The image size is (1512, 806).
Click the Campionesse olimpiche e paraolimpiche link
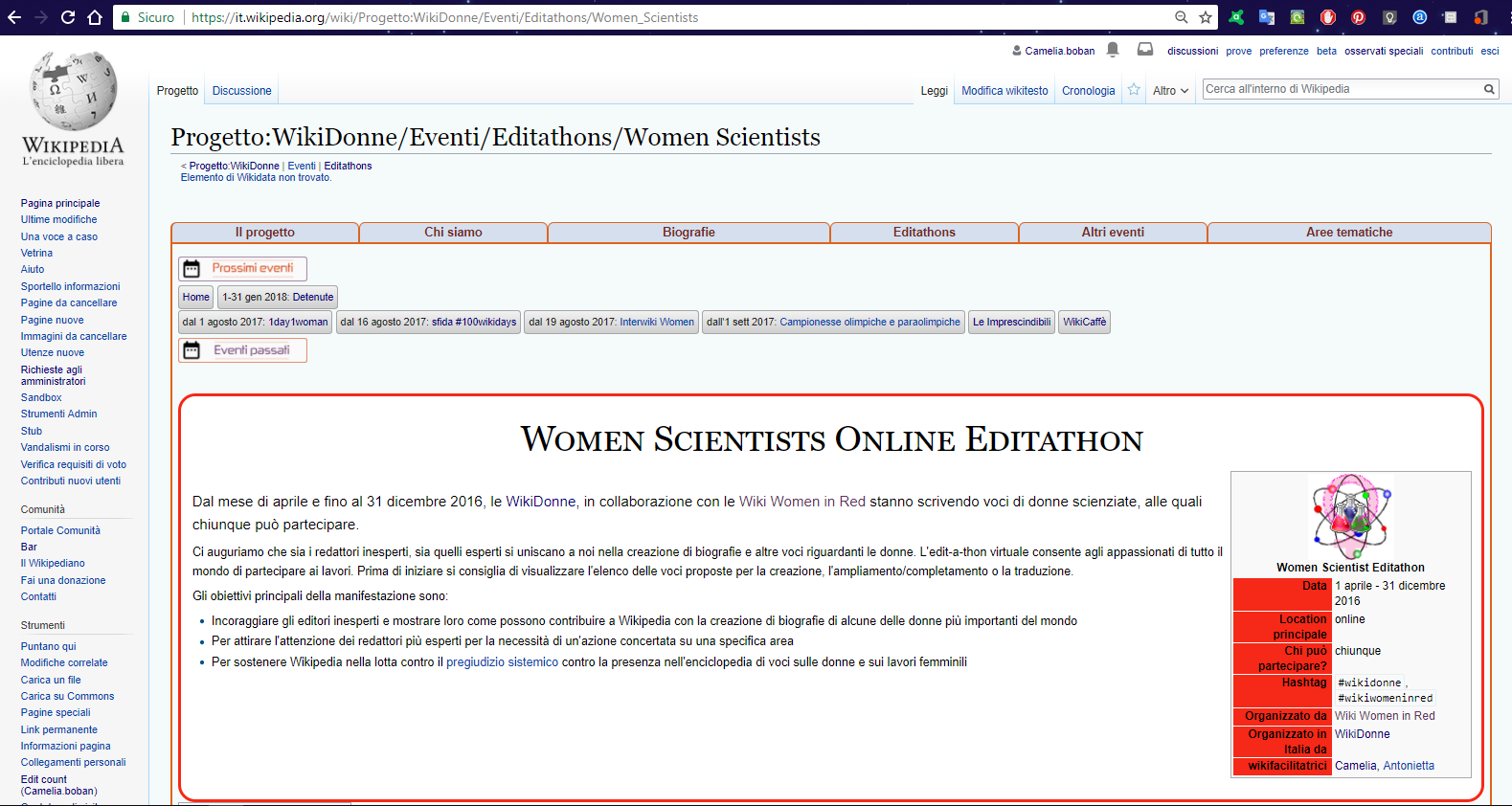pyautogui.click(x=869, y=323)
